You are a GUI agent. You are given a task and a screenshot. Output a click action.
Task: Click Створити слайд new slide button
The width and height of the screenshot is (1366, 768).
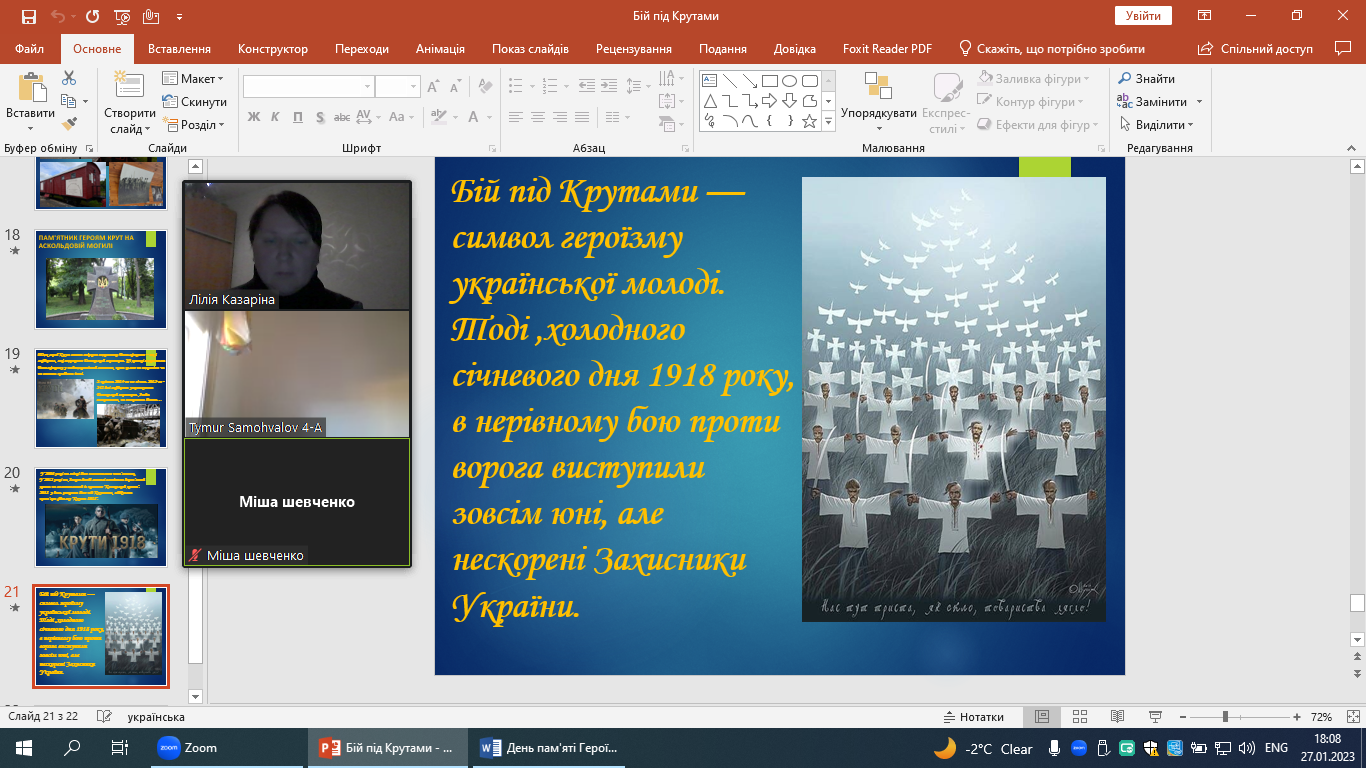point(130,102)
